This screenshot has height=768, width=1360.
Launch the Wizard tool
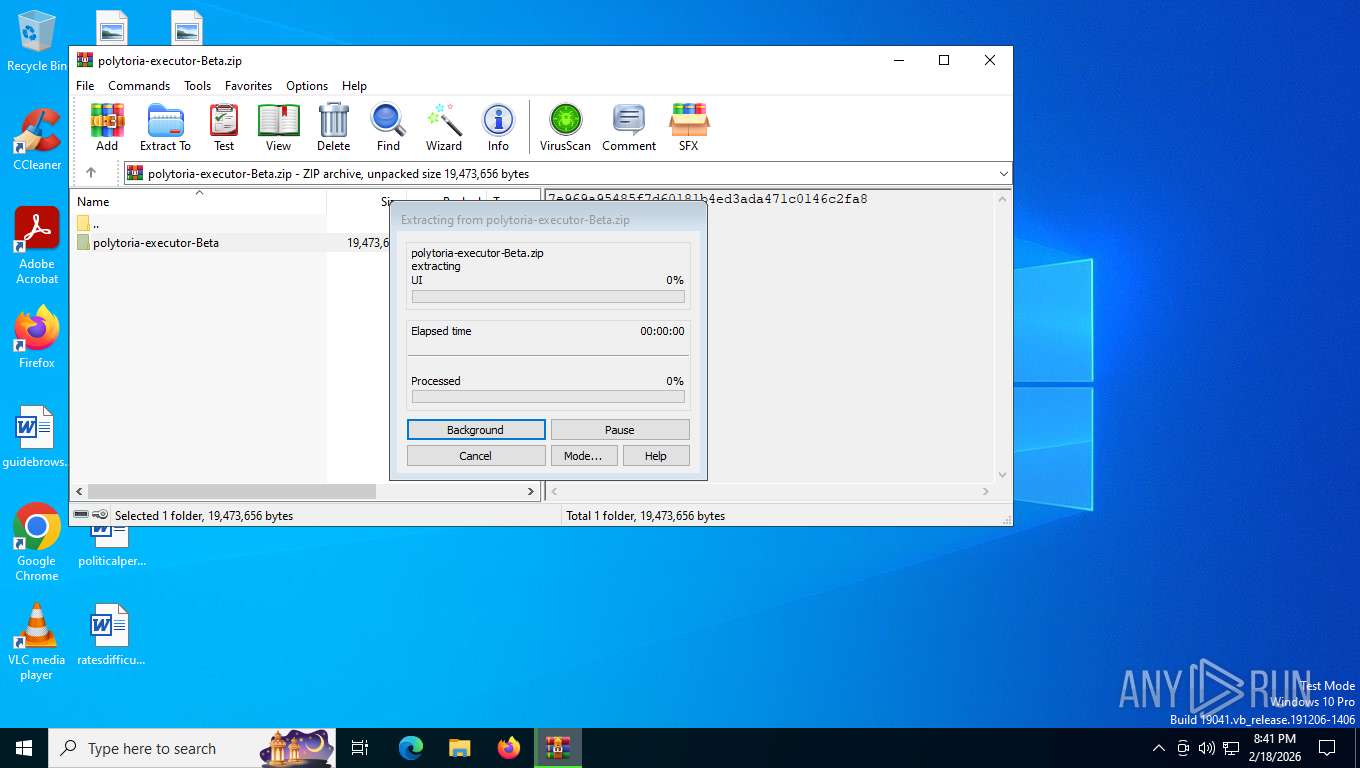click(444, 127)
